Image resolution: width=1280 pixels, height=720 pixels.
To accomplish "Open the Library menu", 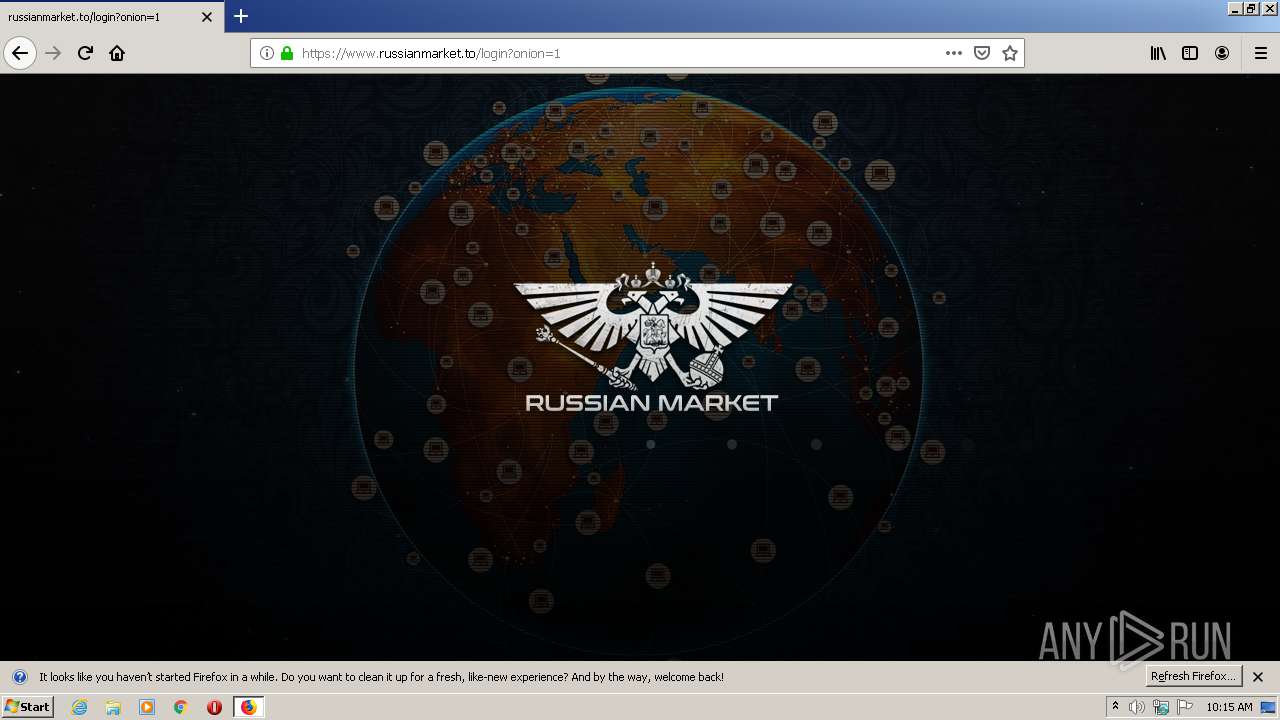I will [x=1158, y=53].
